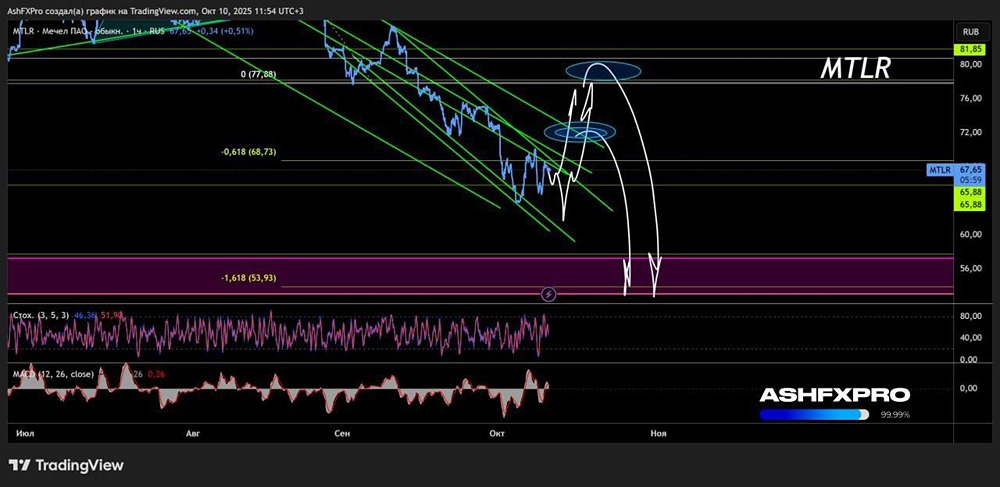Click the 76,00 price axis label
The height and width of the screenshot is (487, 1000).
tap(970, 98)
